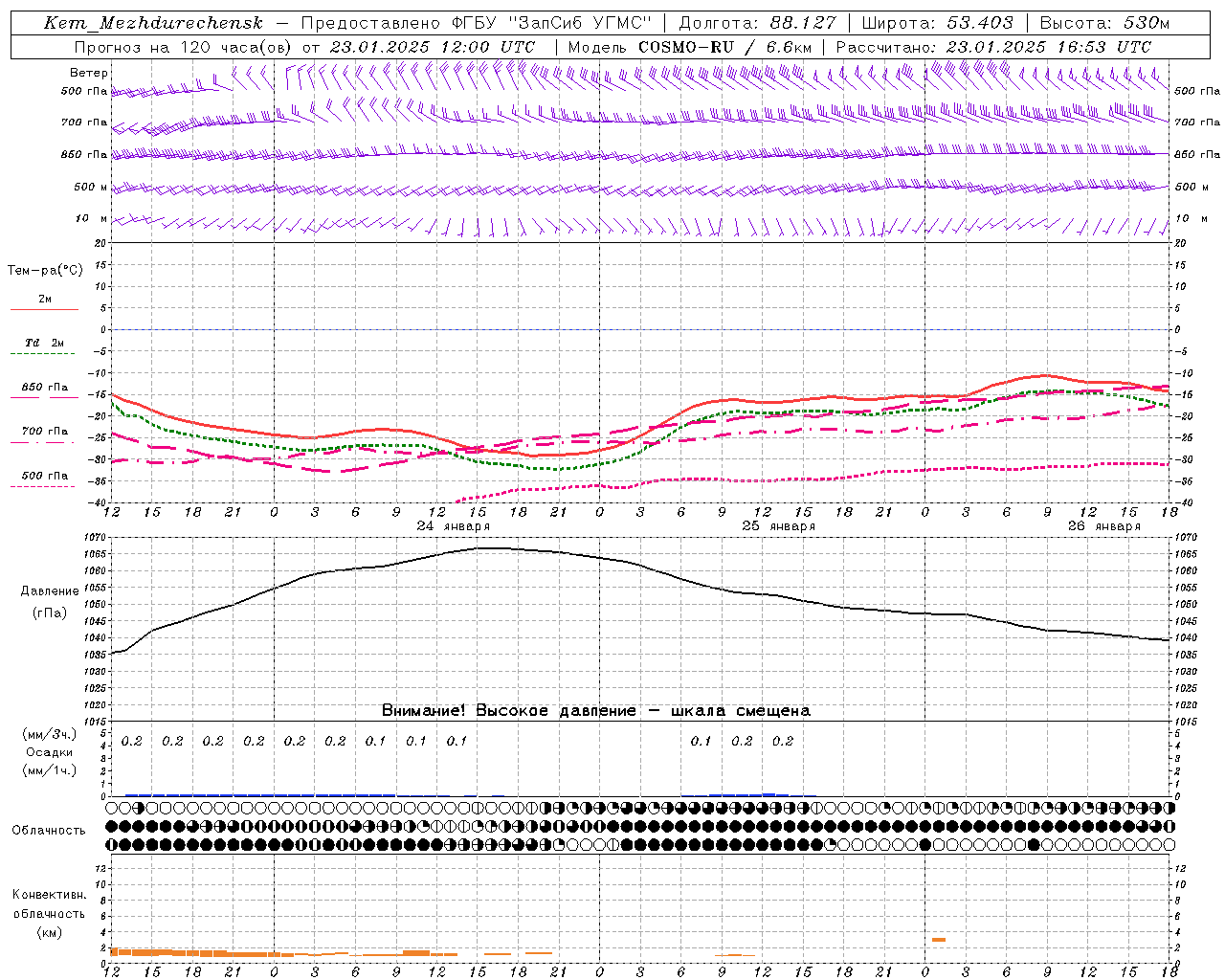Click the (гПа) pressure unit label
This screenshot has width=1225, height=980.
(50, 613)
